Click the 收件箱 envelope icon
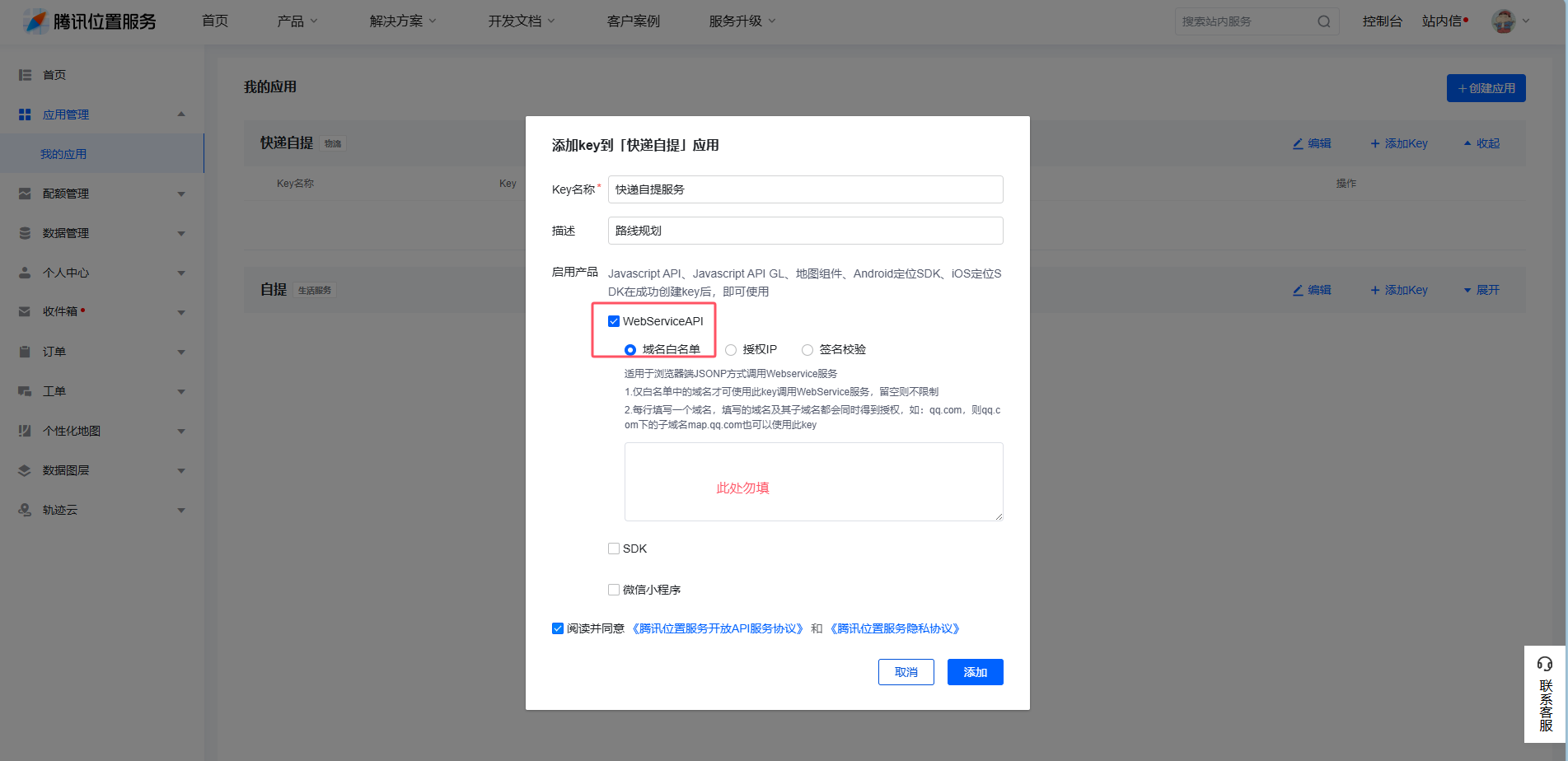The image size is (1568, 761). 25,311
